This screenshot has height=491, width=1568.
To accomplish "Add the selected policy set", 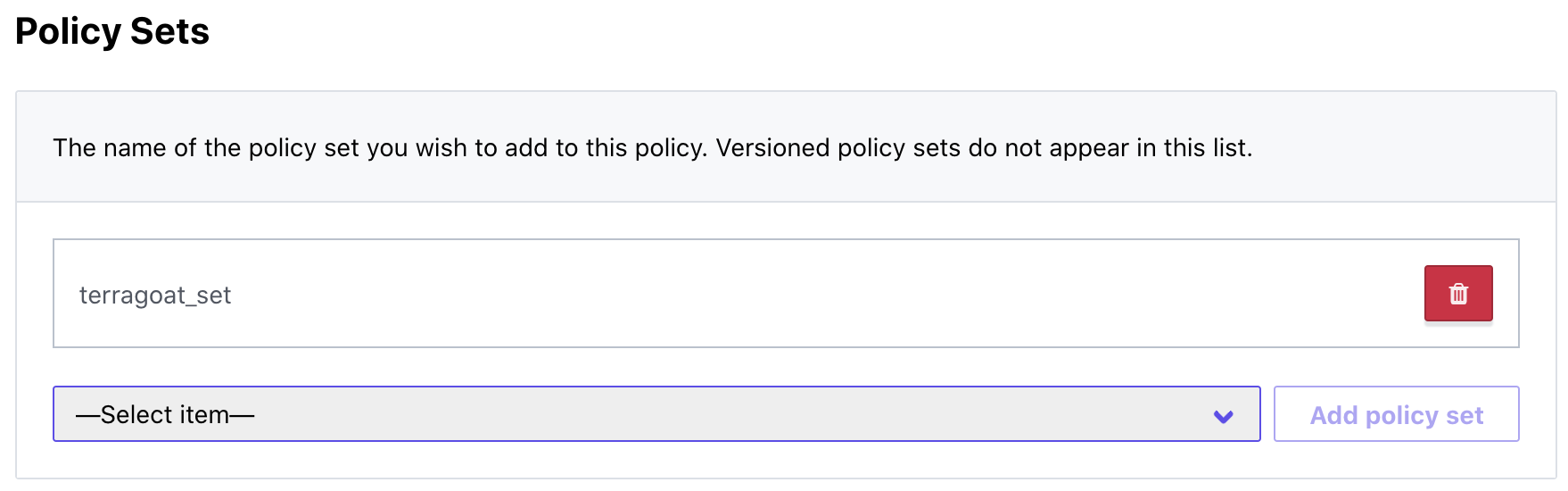I will [x=1396, y=414].
